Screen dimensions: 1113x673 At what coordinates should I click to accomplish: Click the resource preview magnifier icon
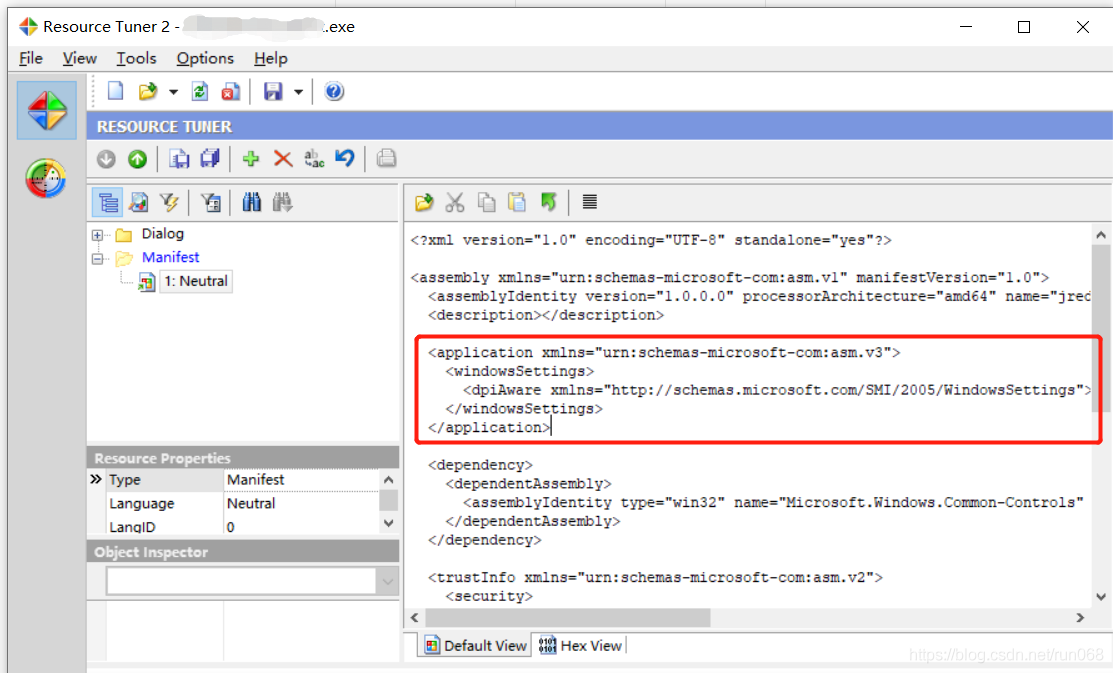pos(138,203)
